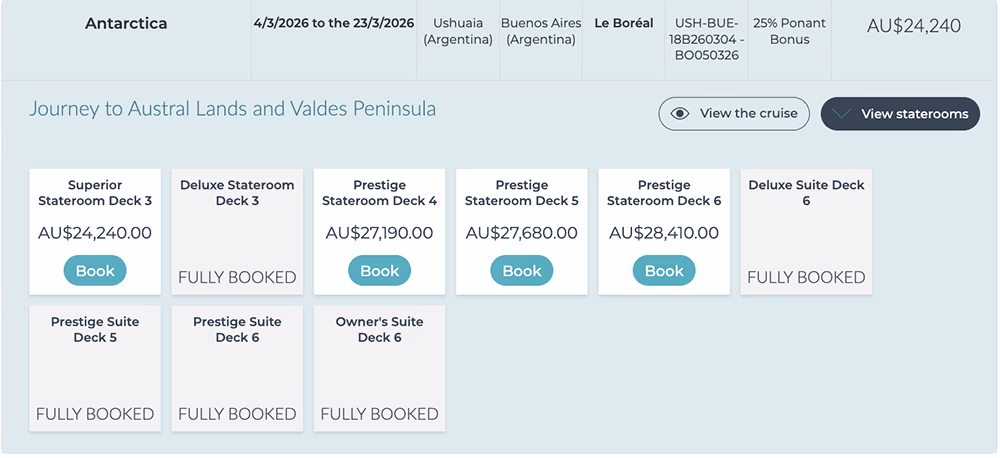Click the Antarctica destination cell

126,24
